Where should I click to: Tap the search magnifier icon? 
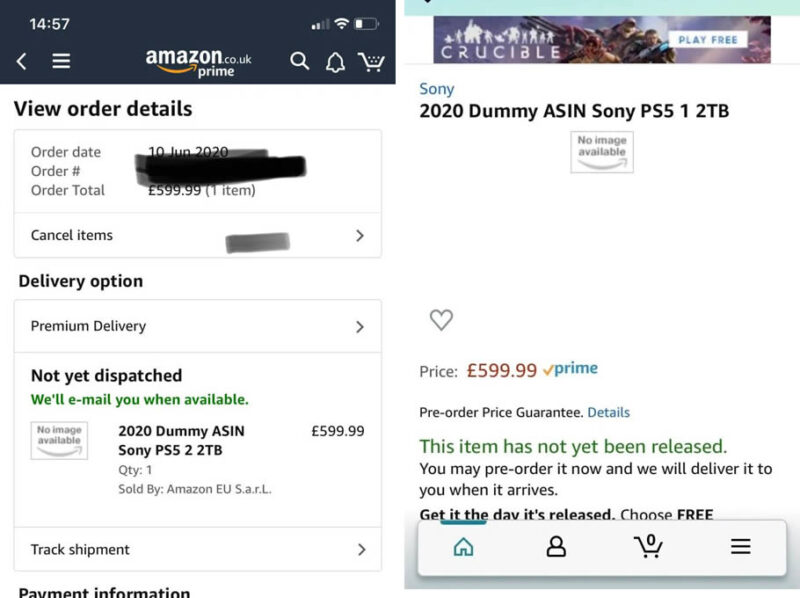click(299, 62)
